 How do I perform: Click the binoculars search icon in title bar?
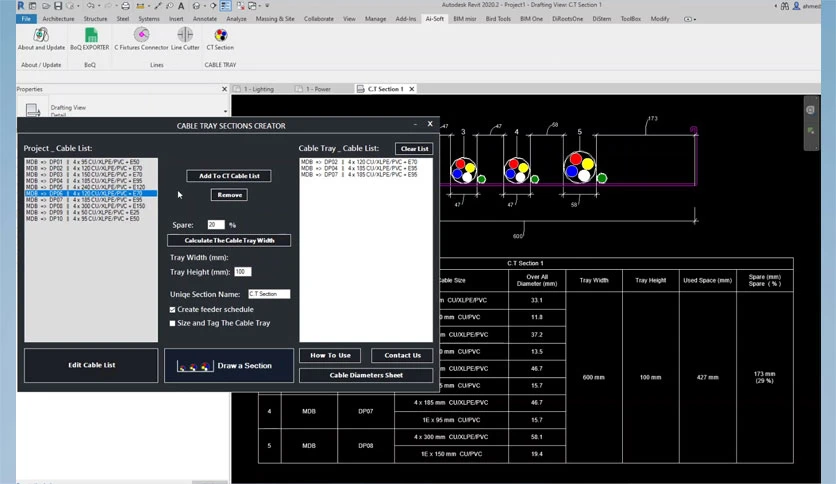[785, 6]
